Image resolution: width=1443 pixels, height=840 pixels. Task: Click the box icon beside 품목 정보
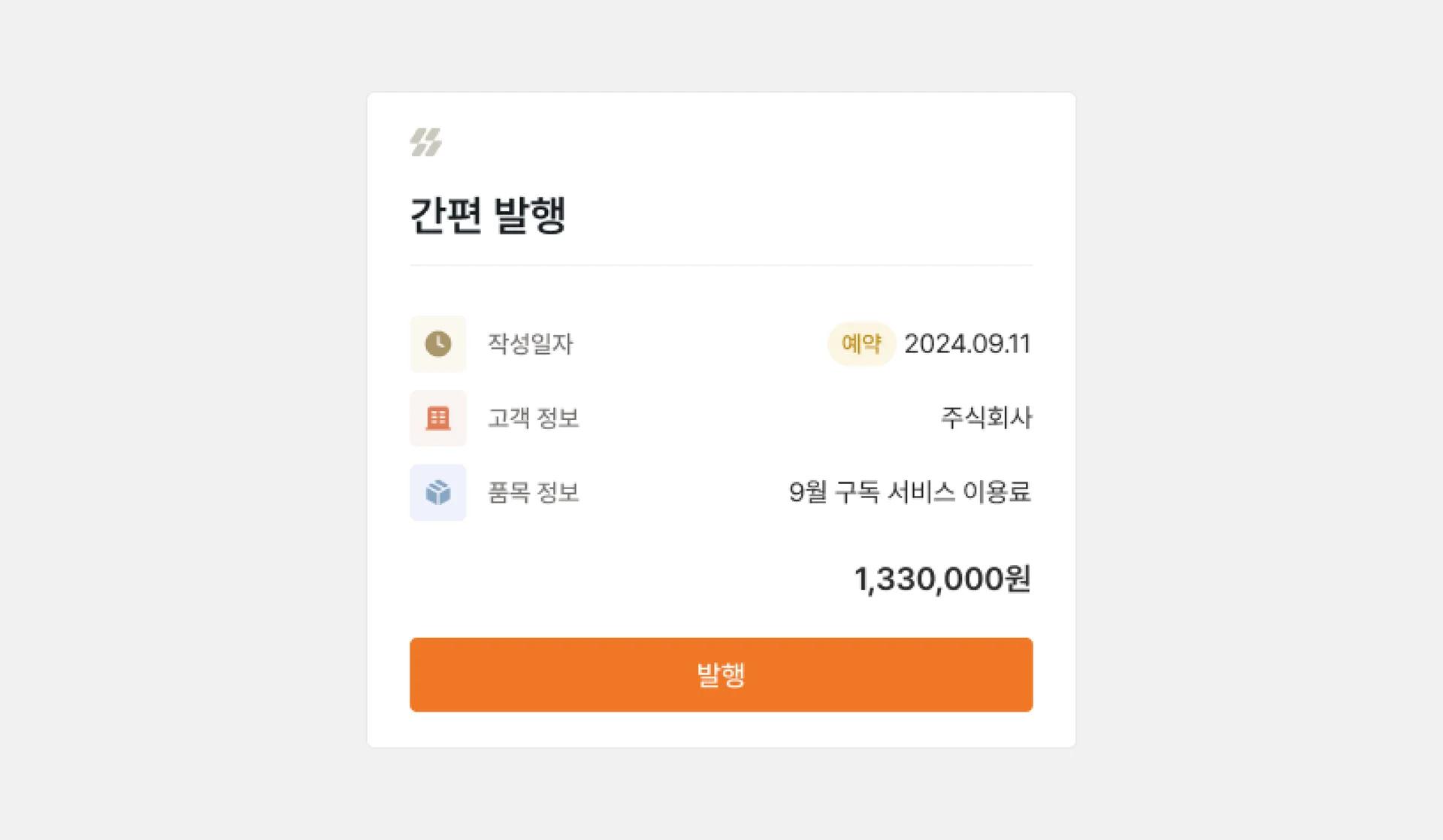pos(438,493)
